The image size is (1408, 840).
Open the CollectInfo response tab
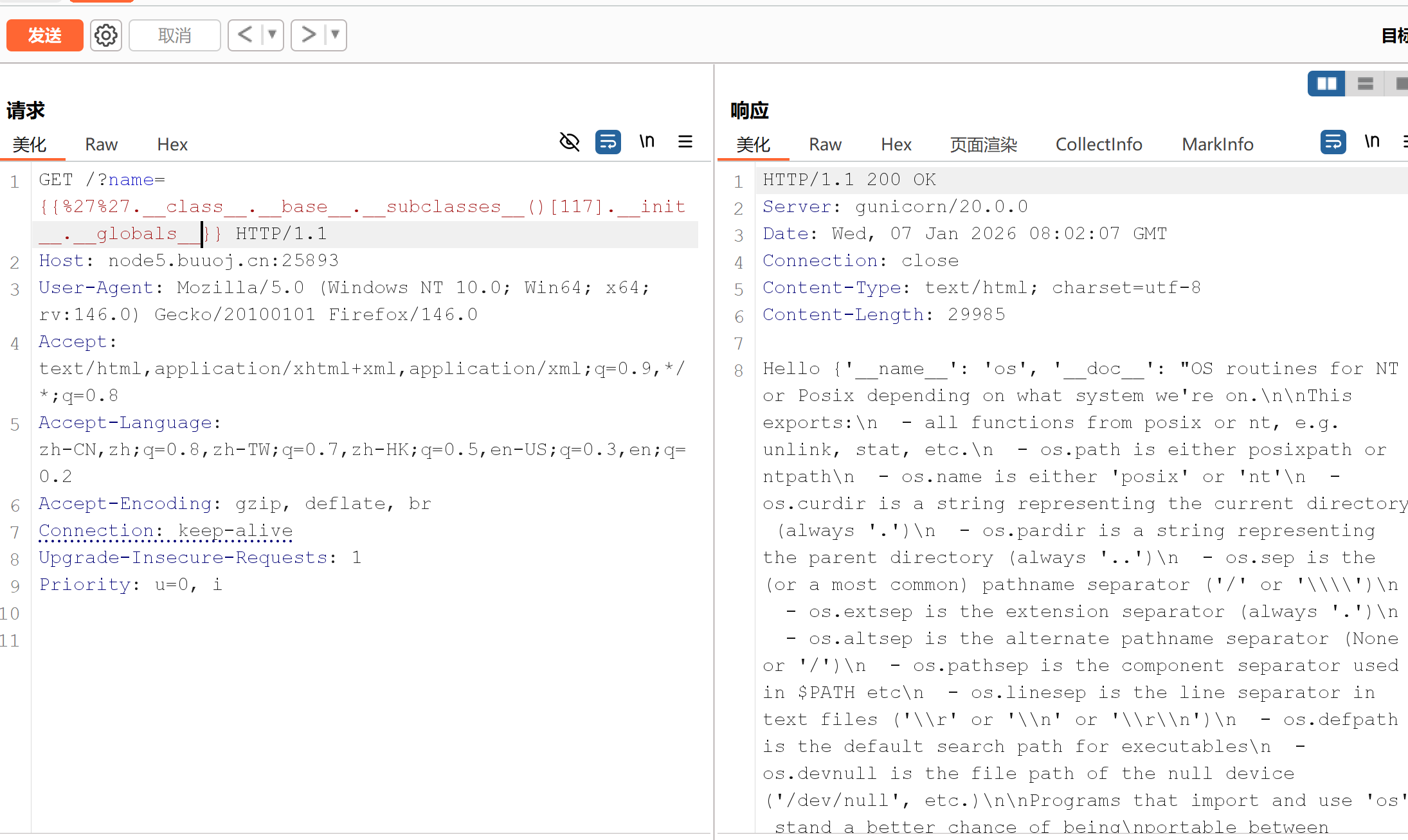pyautogui.click(x=1098, y=145)
